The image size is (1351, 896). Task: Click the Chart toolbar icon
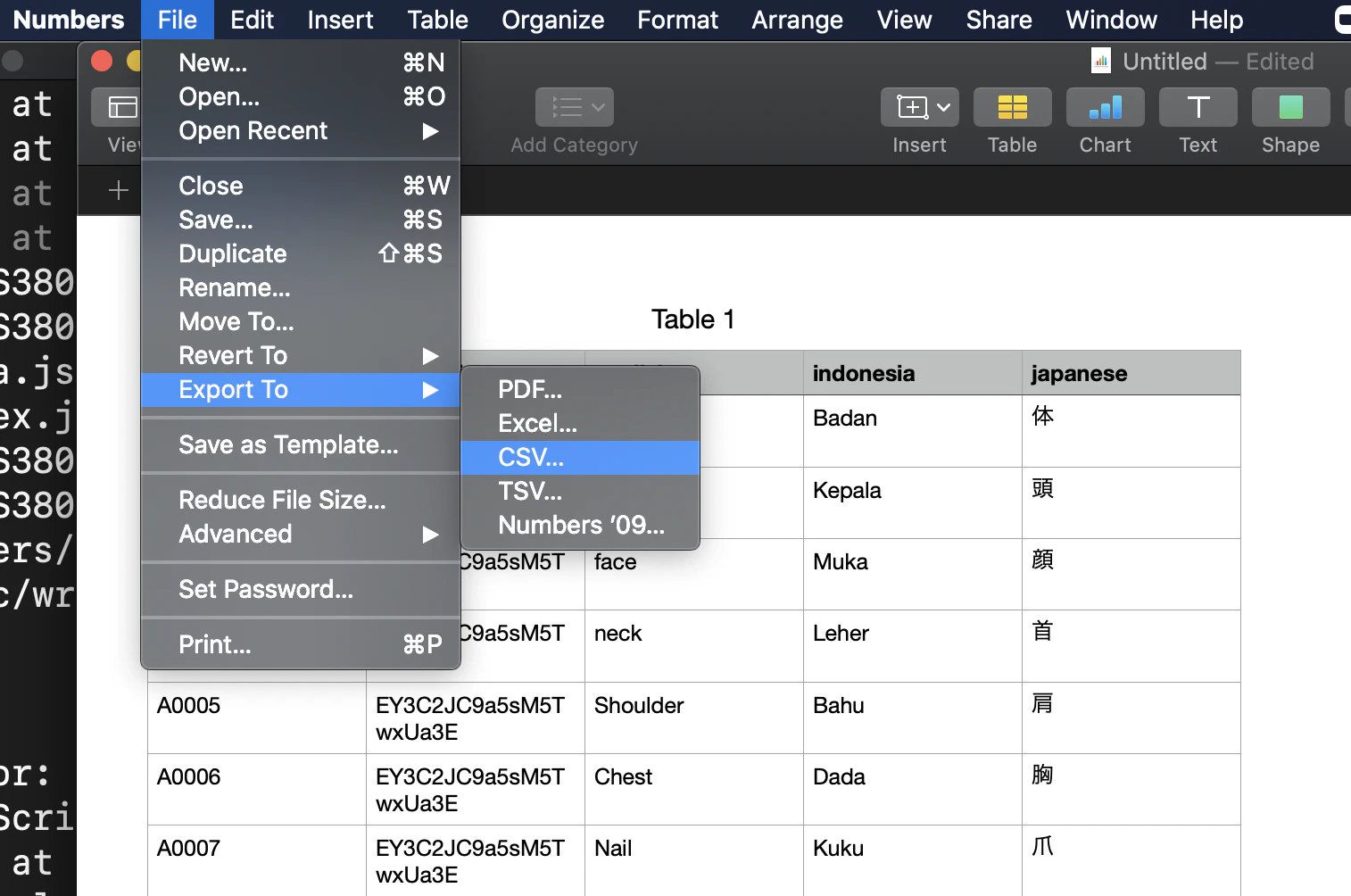1105,108
